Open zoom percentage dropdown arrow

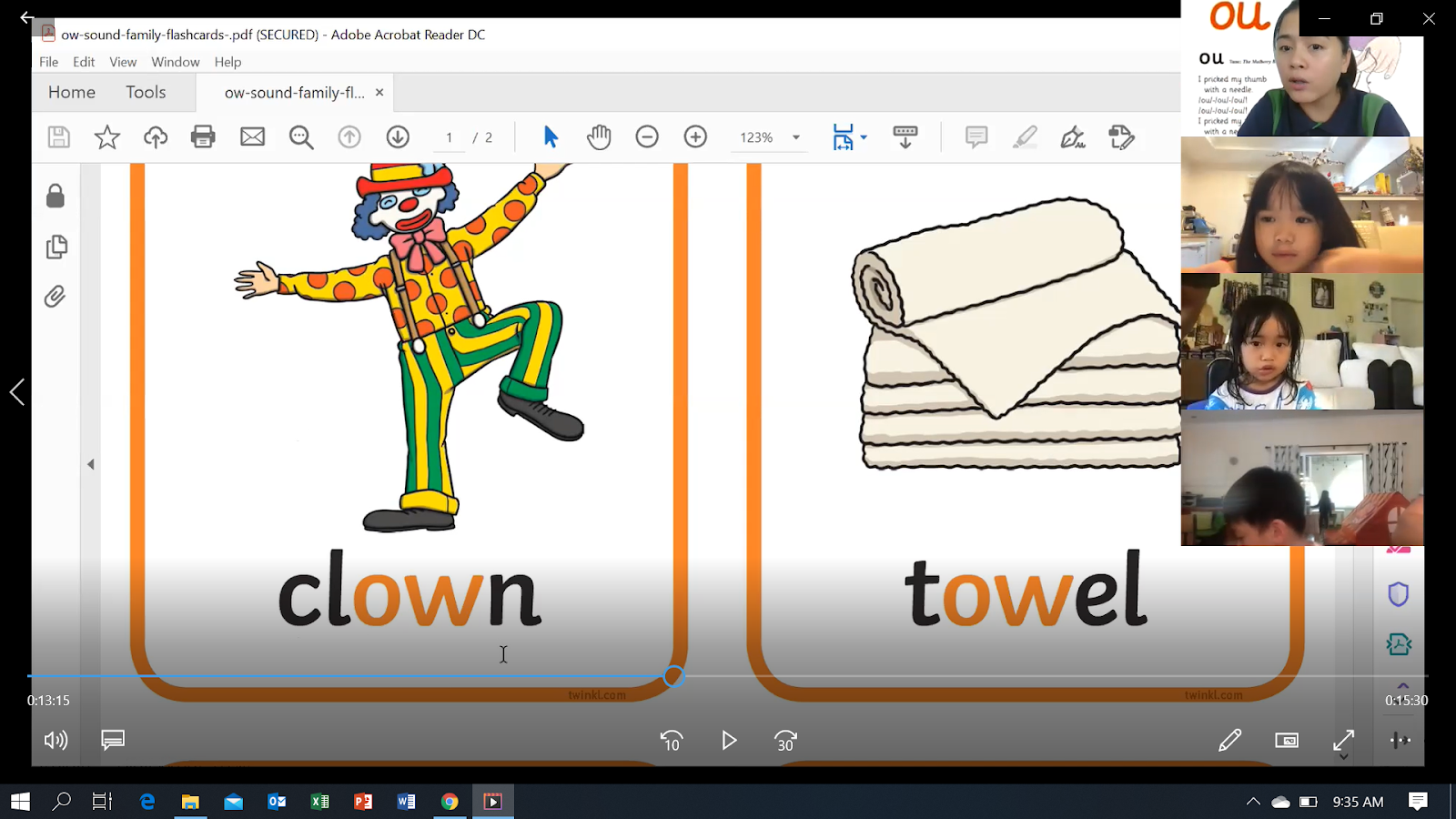(796, 137)
